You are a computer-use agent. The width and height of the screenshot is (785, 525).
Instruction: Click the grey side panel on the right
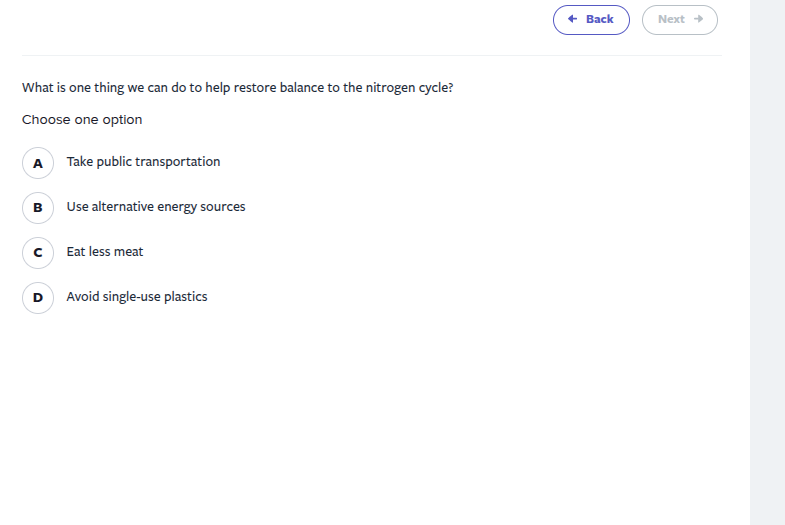767,260
